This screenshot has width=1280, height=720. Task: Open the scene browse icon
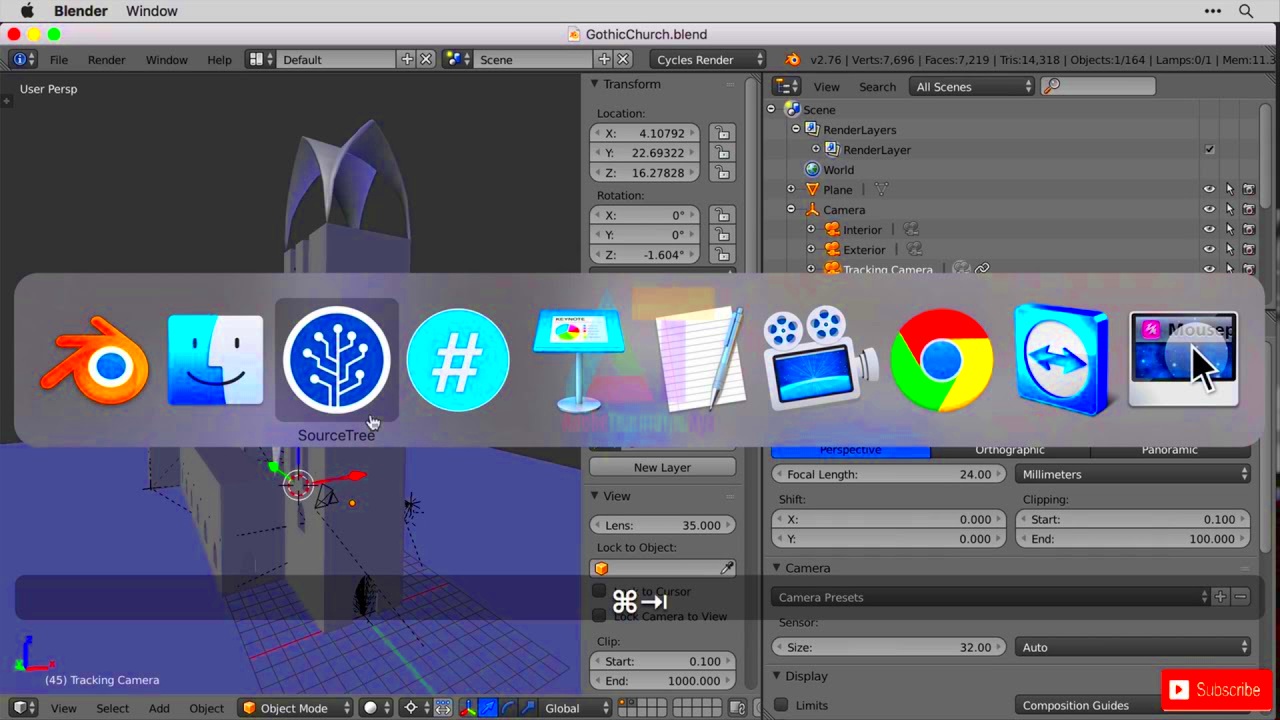458,59
